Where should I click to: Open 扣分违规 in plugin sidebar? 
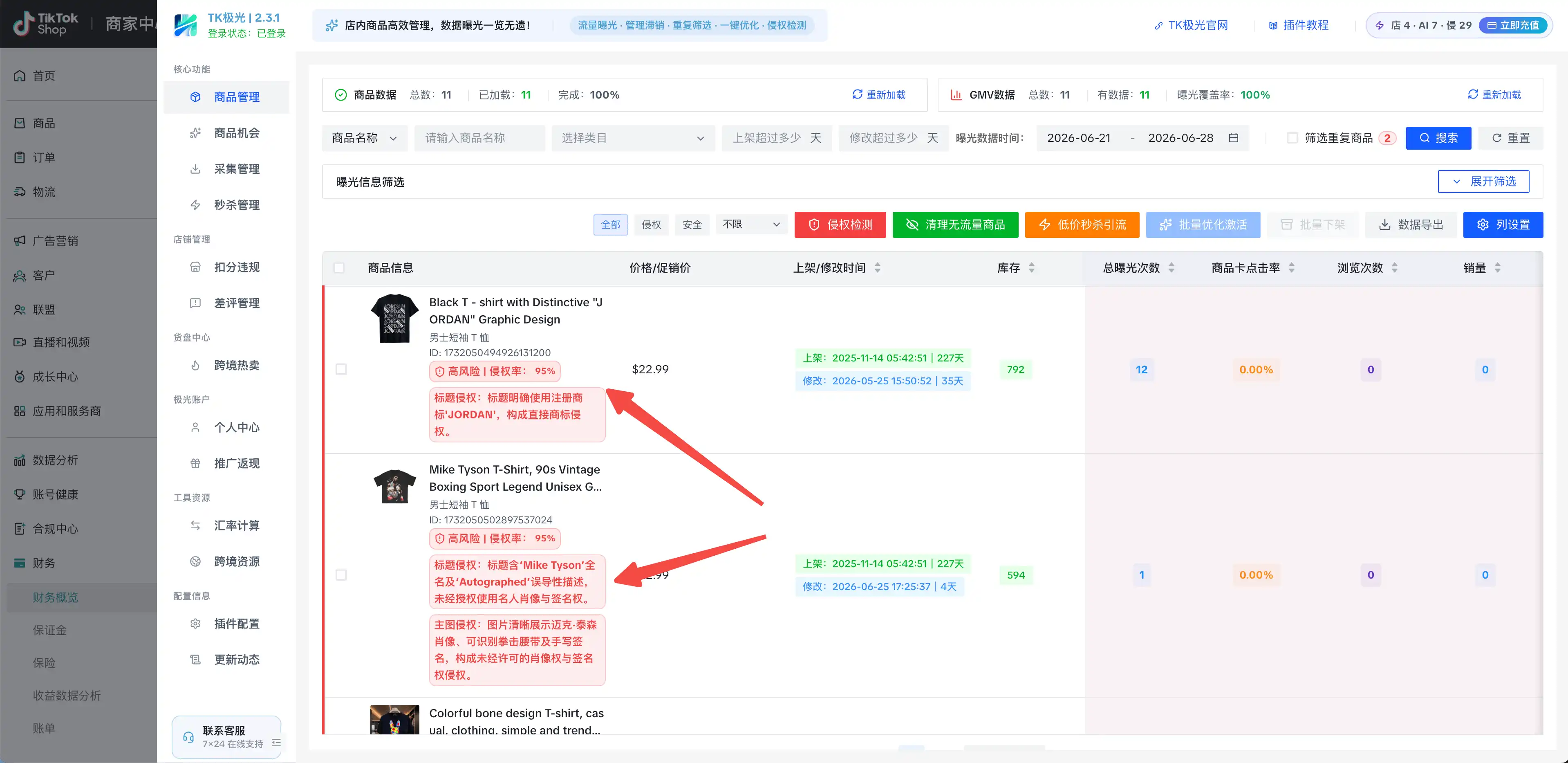[226, 267]
